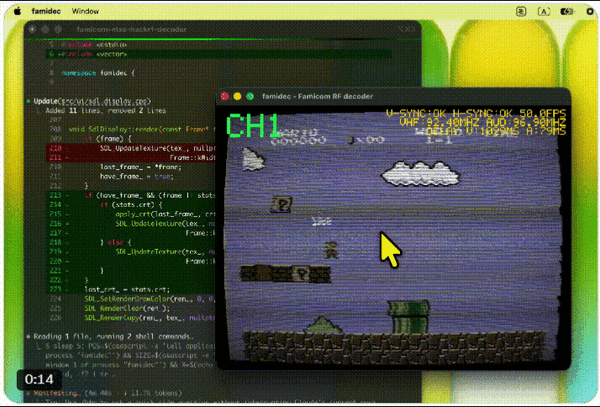
Task: Click added line 213 'if (have_frame_ &&'
Action: (x=130, y=195)
